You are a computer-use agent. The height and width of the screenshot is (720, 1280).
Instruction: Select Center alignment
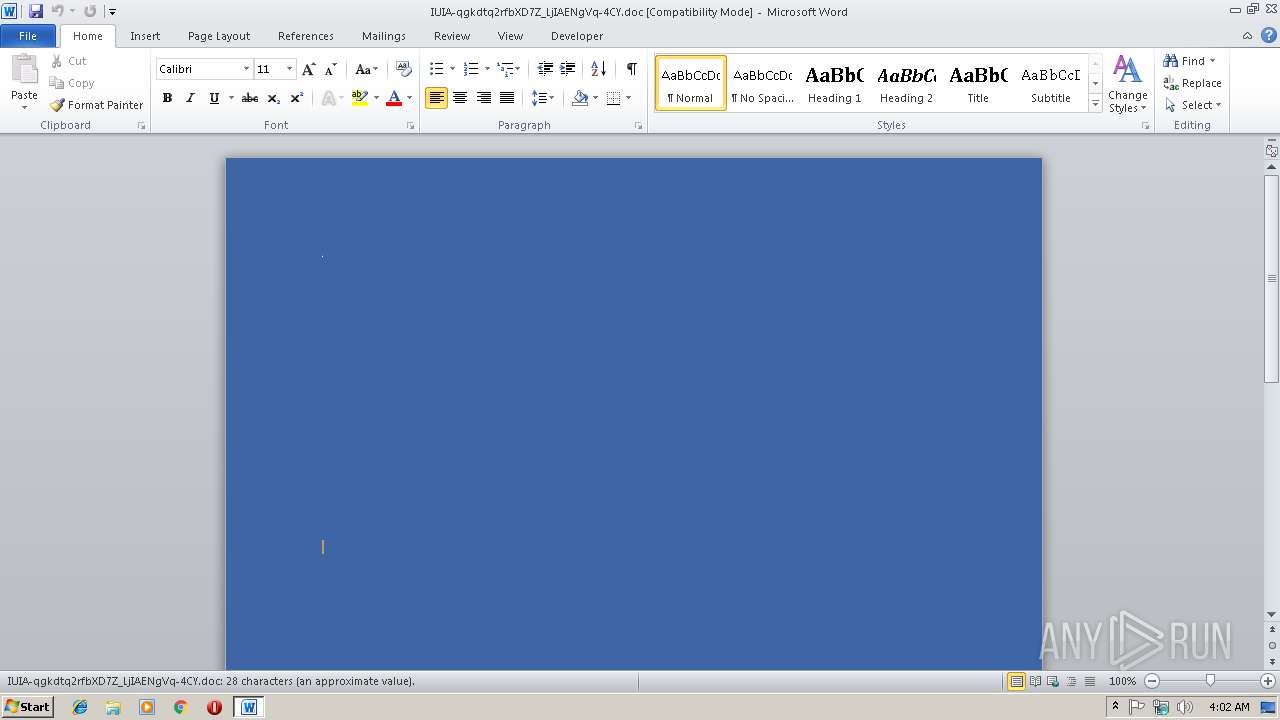click(460, 98)
